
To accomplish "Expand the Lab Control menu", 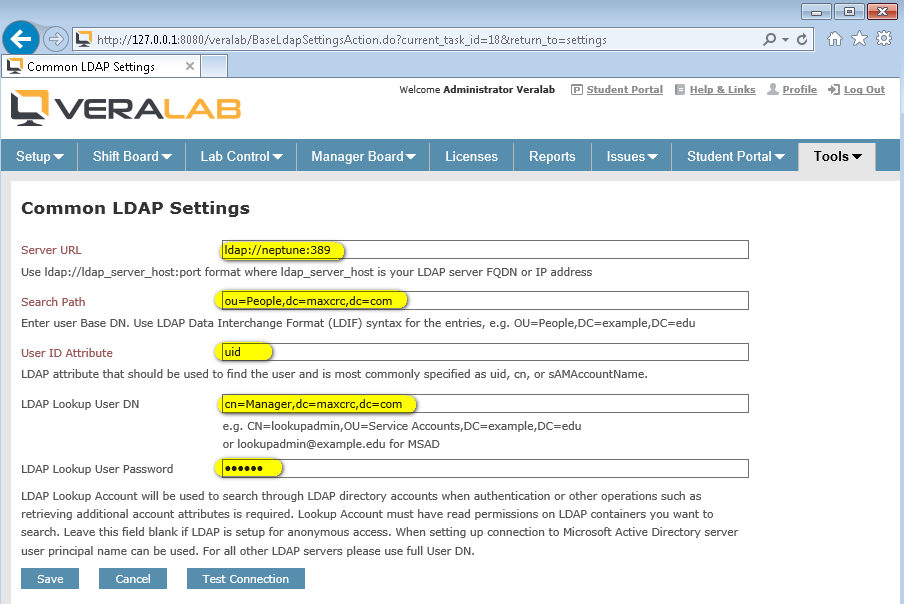I will click(242, 156).
